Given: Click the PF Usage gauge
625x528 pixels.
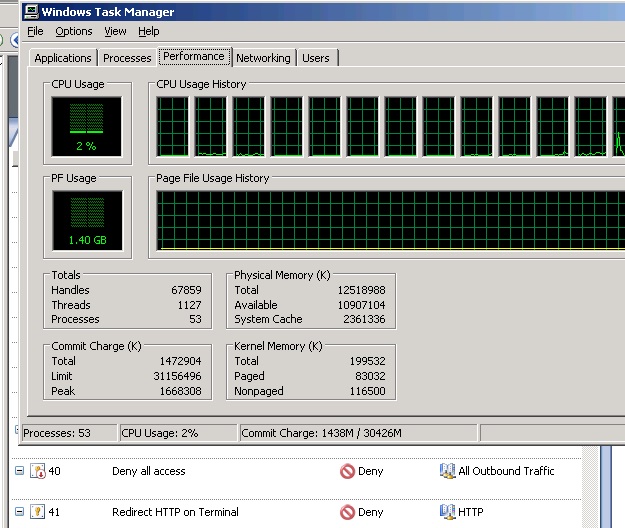Looking at the screenshot, I should tap(87, 220).
